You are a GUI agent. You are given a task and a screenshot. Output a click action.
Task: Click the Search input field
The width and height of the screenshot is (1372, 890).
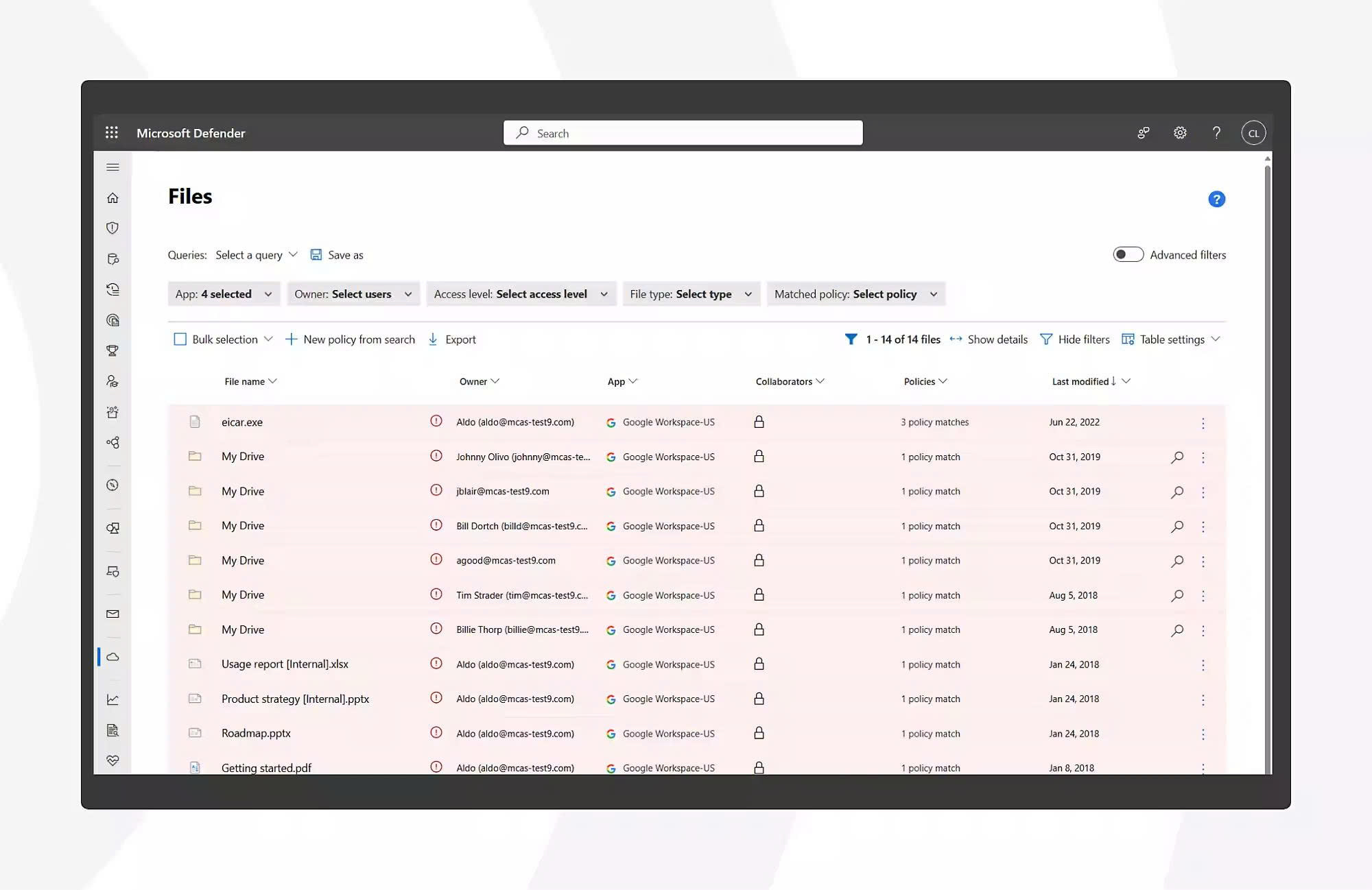point(683,133)
